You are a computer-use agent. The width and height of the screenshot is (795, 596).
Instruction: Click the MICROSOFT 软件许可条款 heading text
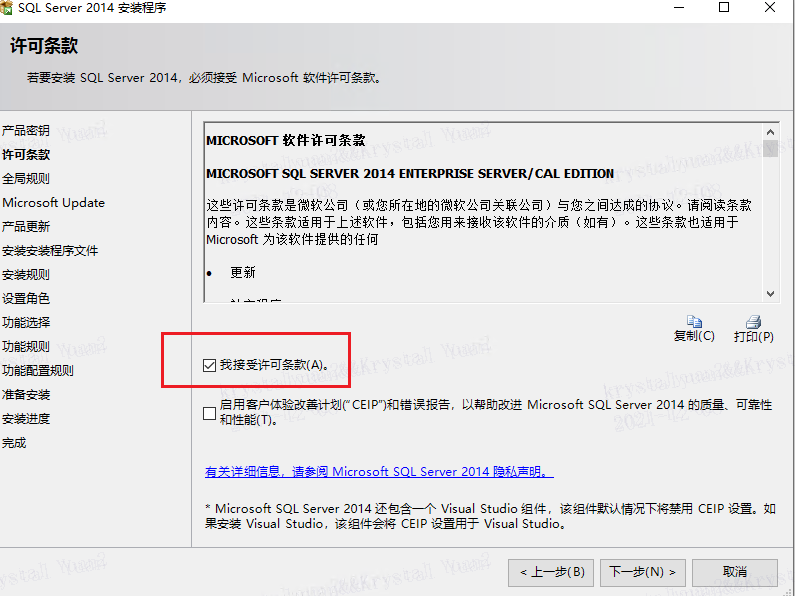point(285,140)
